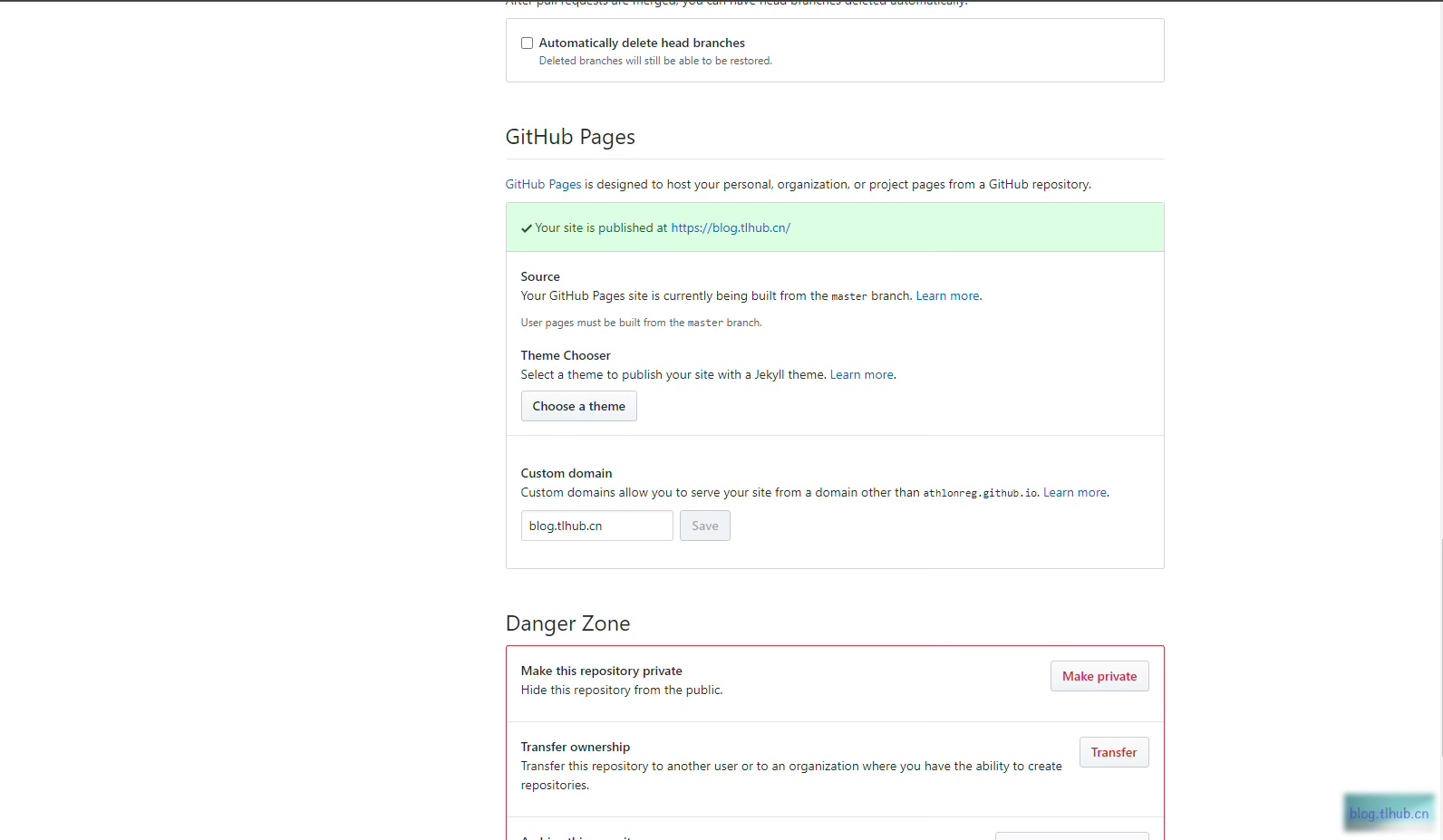
Task: Enable Automatically delete head branches checkbox
Action: click(x=527, y=43)
